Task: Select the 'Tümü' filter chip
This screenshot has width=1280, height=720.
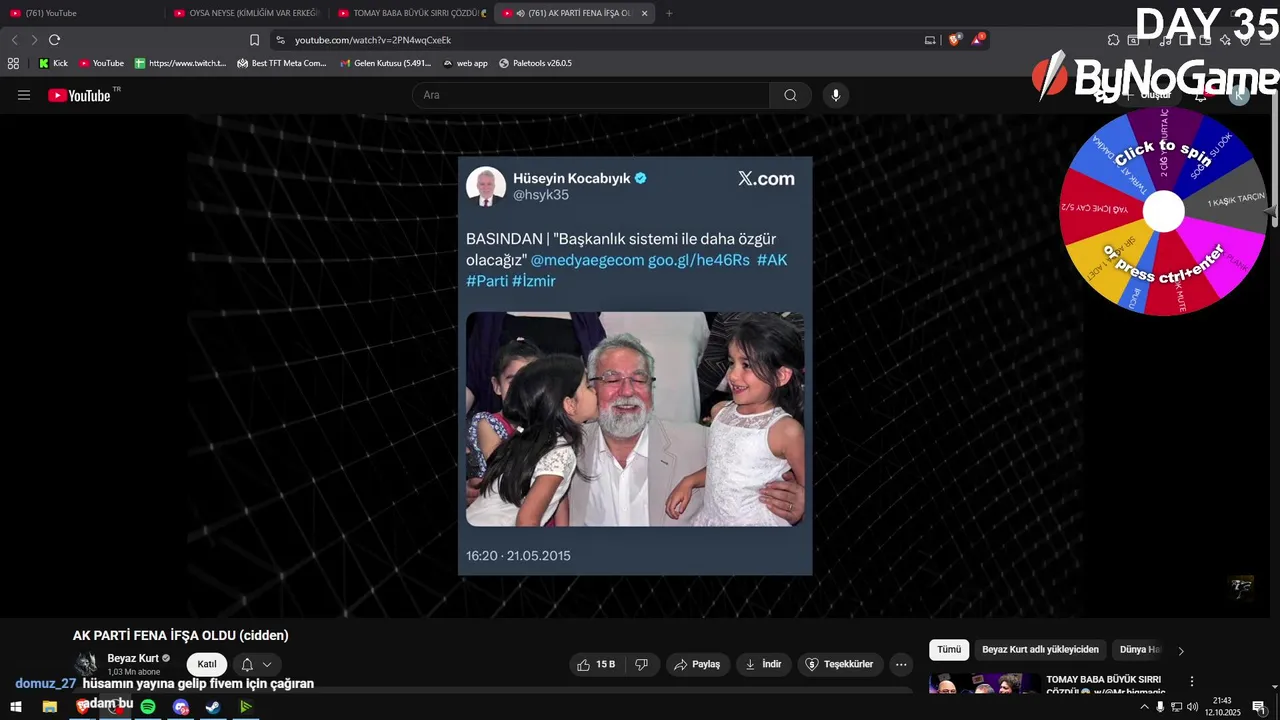Action: coord(949,650)
